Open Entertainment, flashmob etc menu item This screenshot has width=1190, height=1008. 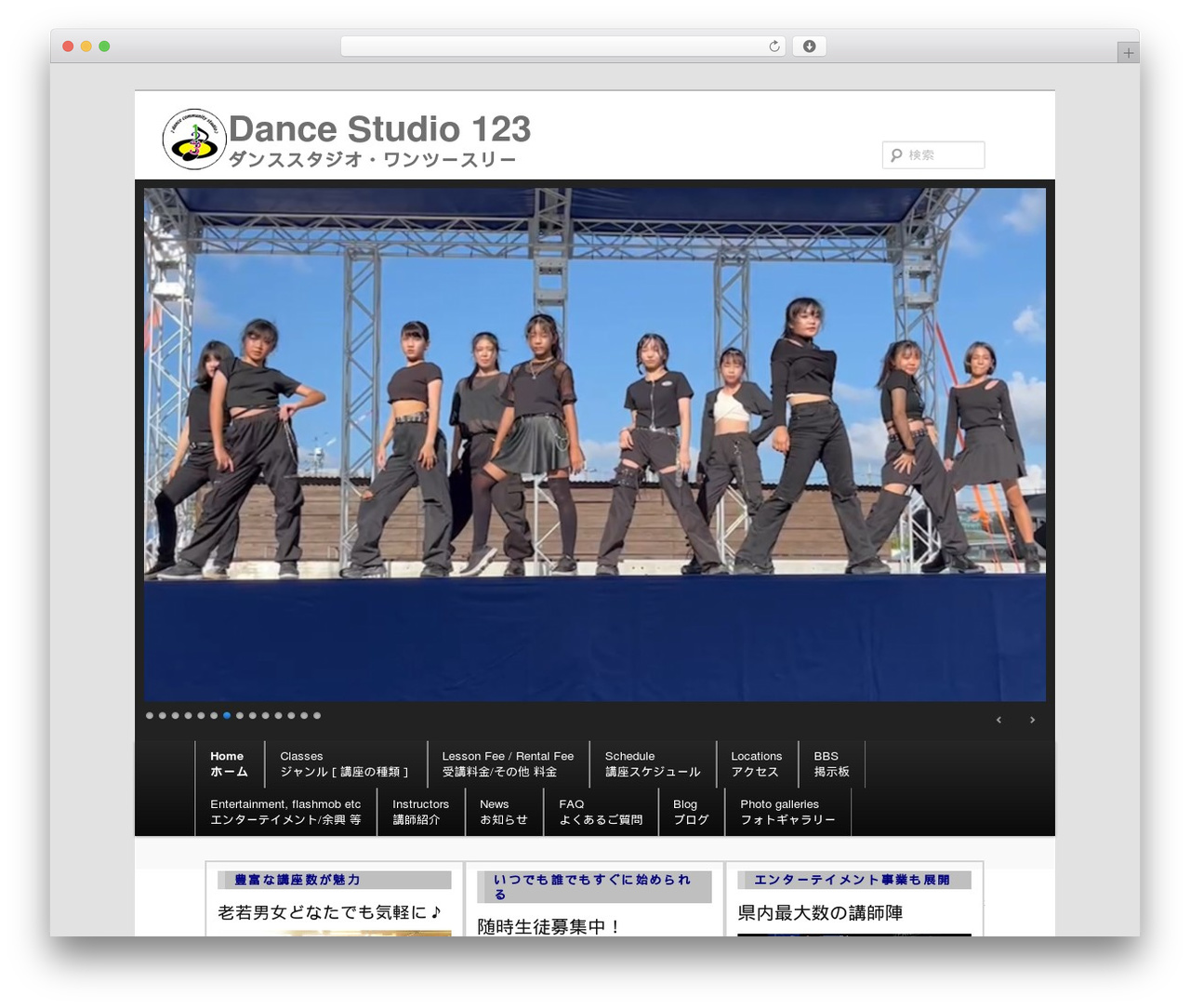286,812
